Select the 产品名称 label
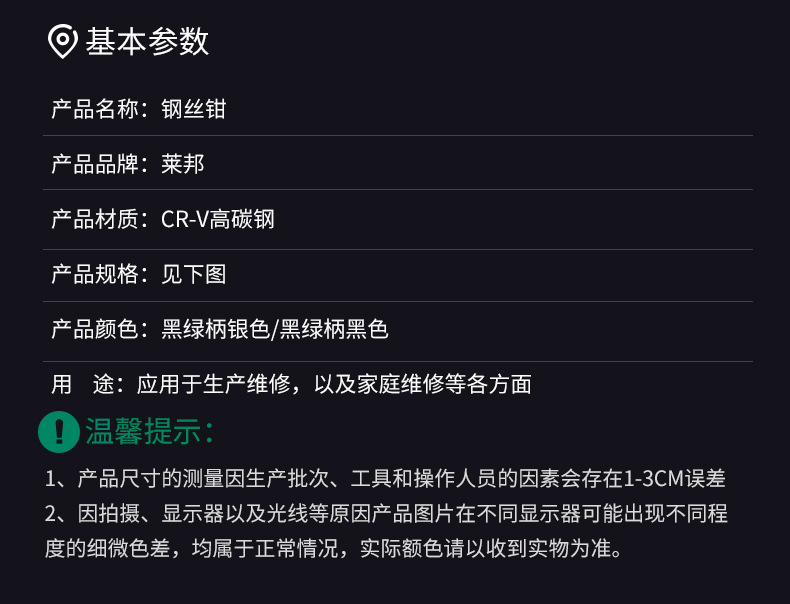The height and width of the screenshot is (604, 790). (x=95, y=109)
